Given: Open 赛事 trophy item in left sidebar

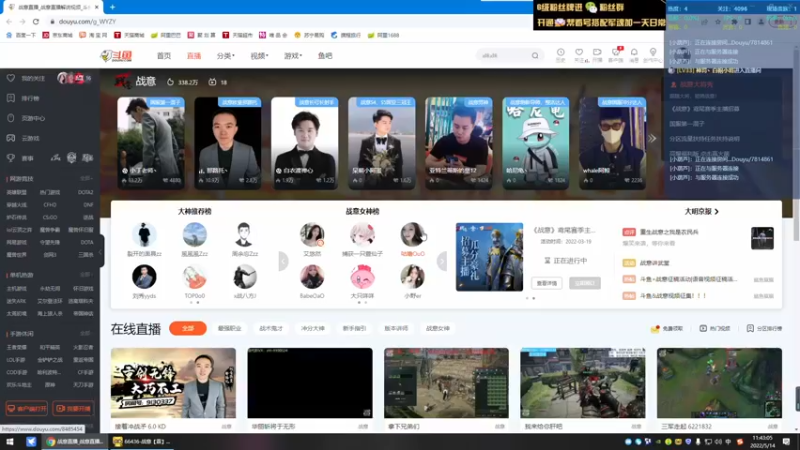Looking at the screenshot, I should (20, 158).
